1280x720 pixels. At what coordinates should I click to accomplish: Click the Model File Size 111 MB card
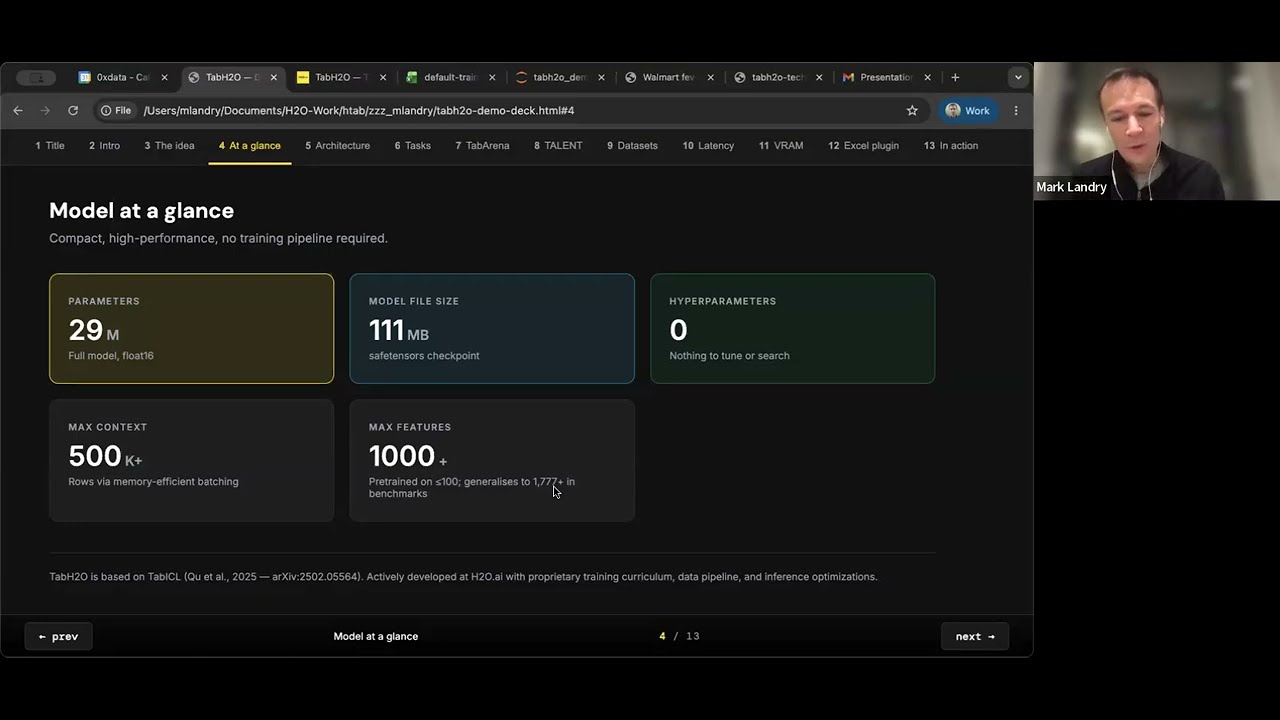492,328
